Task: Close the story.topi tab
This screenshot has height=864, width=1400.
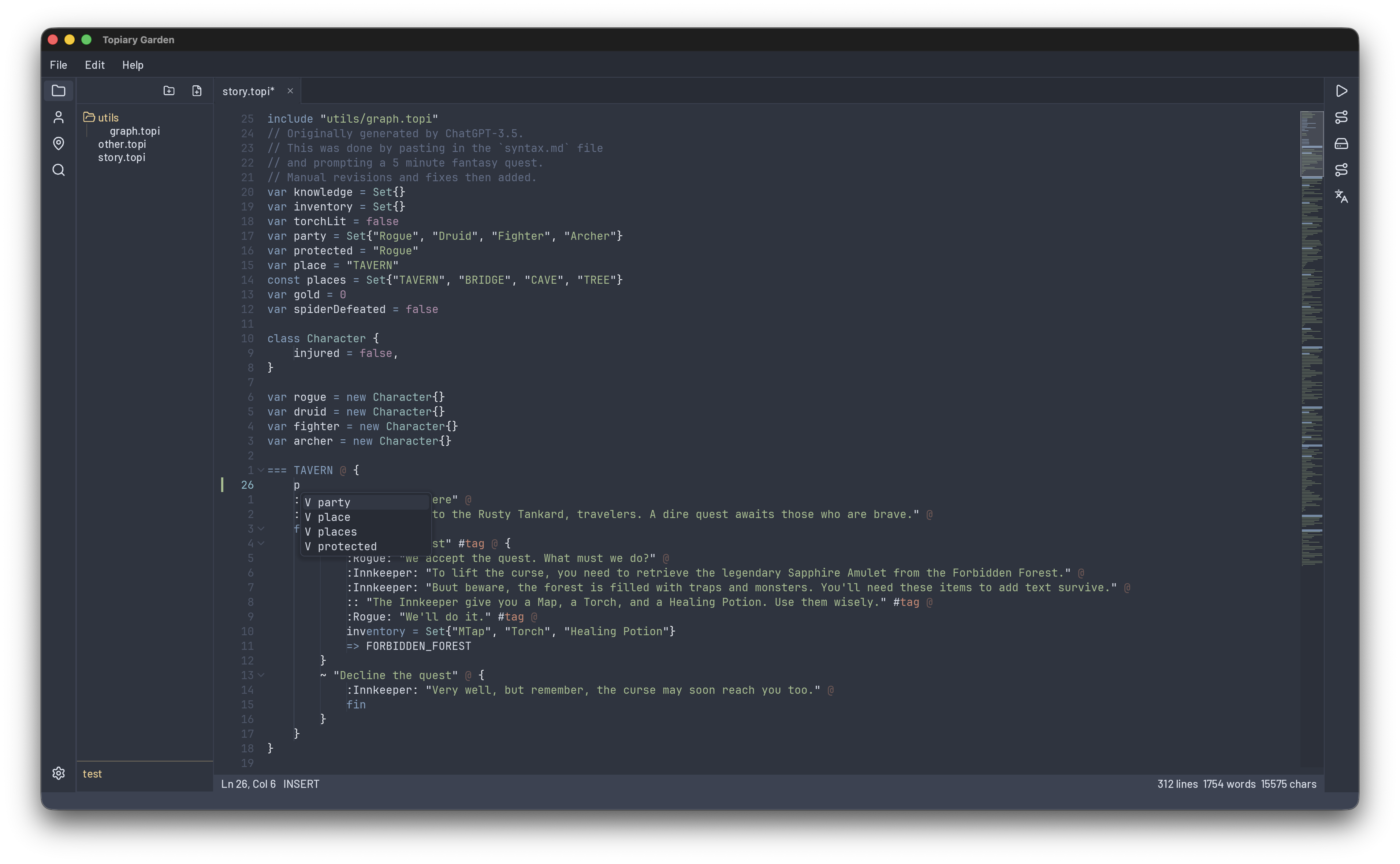Action: point(290,92)
